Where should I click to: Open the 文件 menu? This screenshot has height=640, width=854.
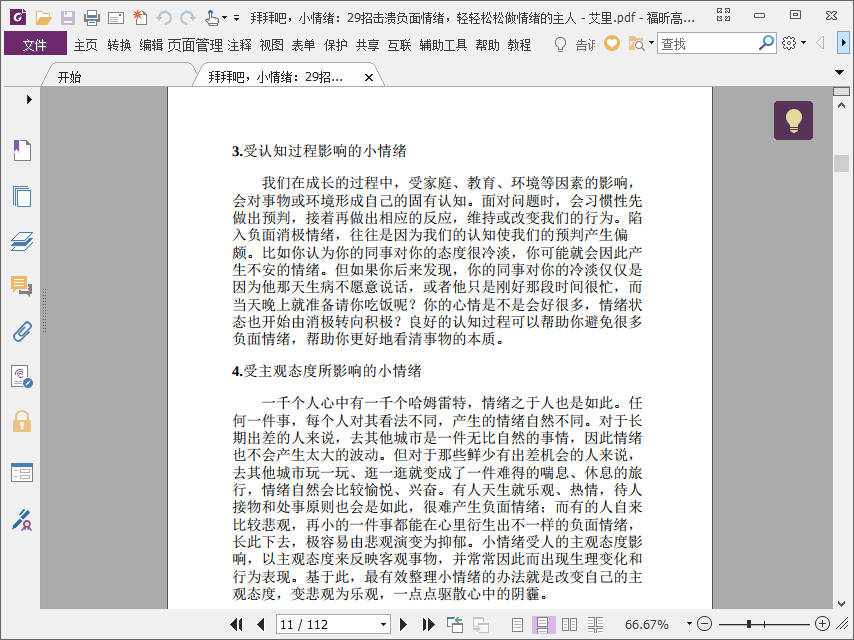35,44
